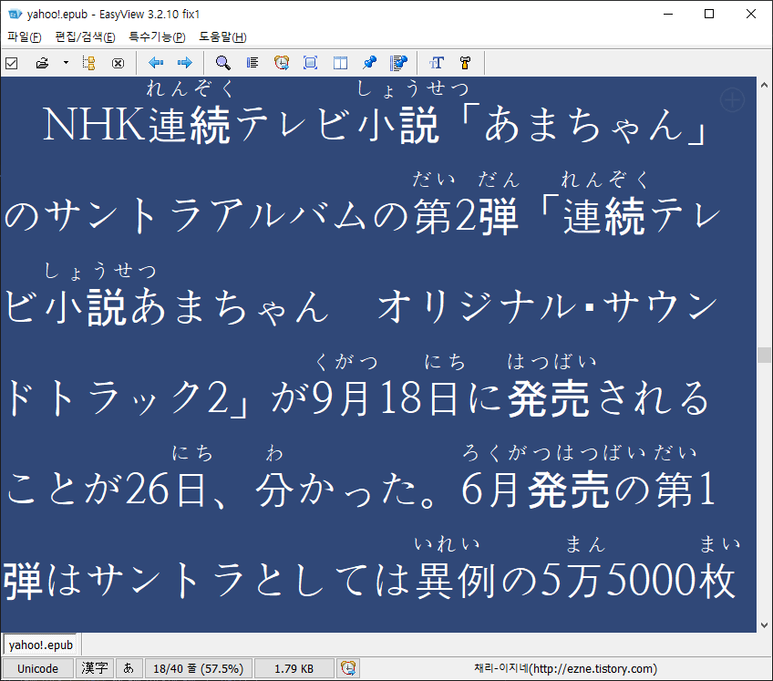773x681 pixels.
Task: Go to previous page with left arrow
Action: (156, 63)
